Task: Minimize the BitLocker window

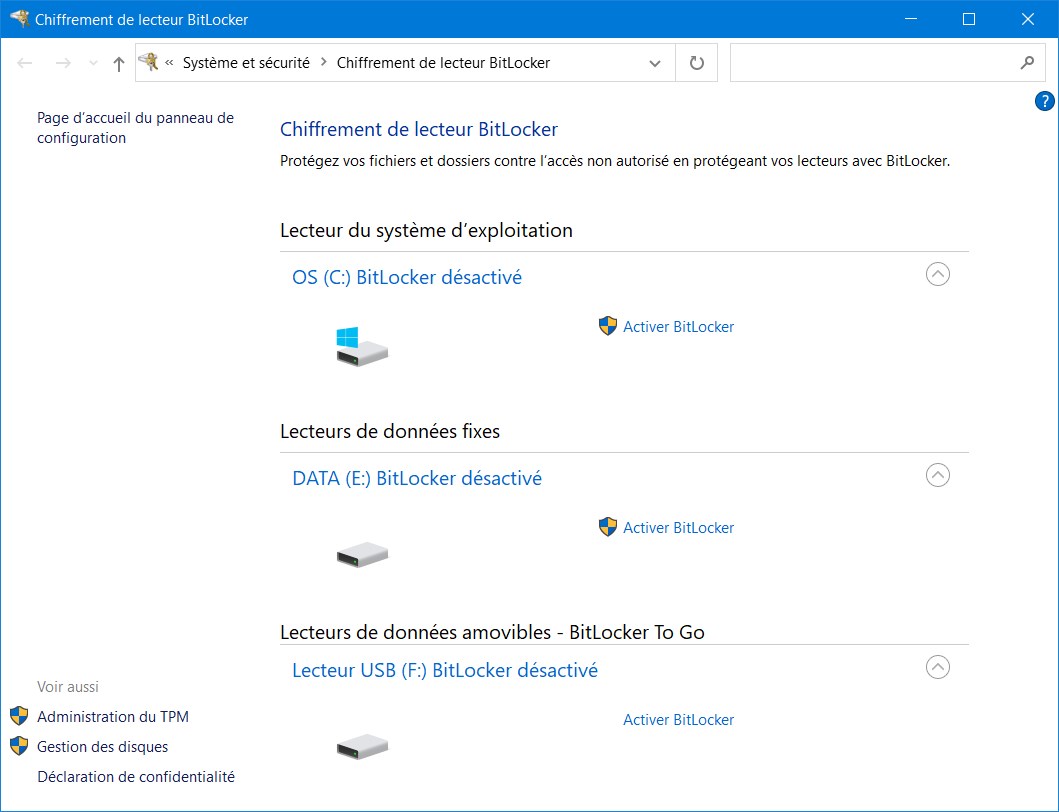Action: tap(910, 19)
